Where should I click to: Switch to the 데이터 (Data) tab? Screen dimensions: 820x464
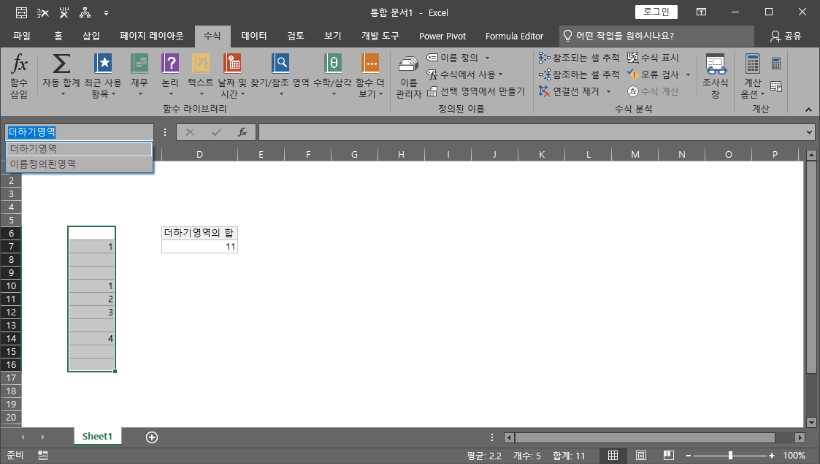point(254,36)
